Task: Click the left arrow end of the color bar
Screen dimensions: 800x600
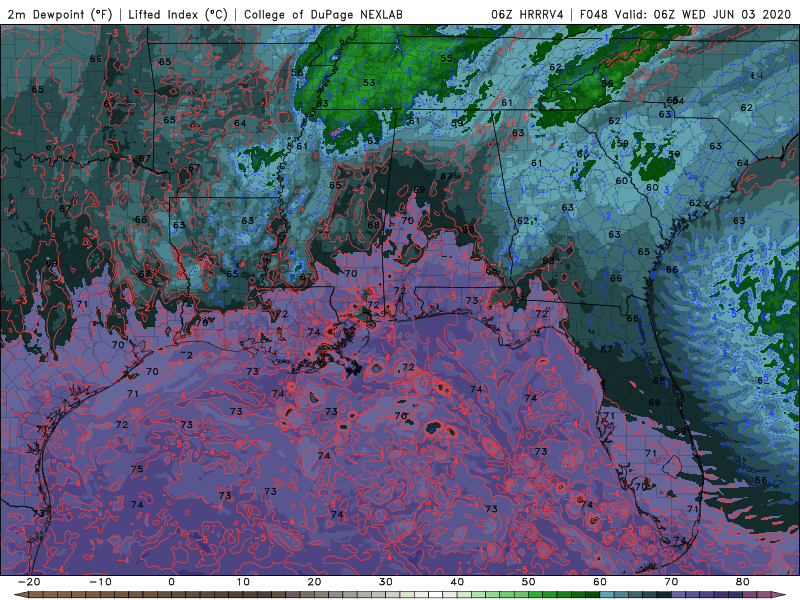Action: pyautogui.click(x=21, y=595)
